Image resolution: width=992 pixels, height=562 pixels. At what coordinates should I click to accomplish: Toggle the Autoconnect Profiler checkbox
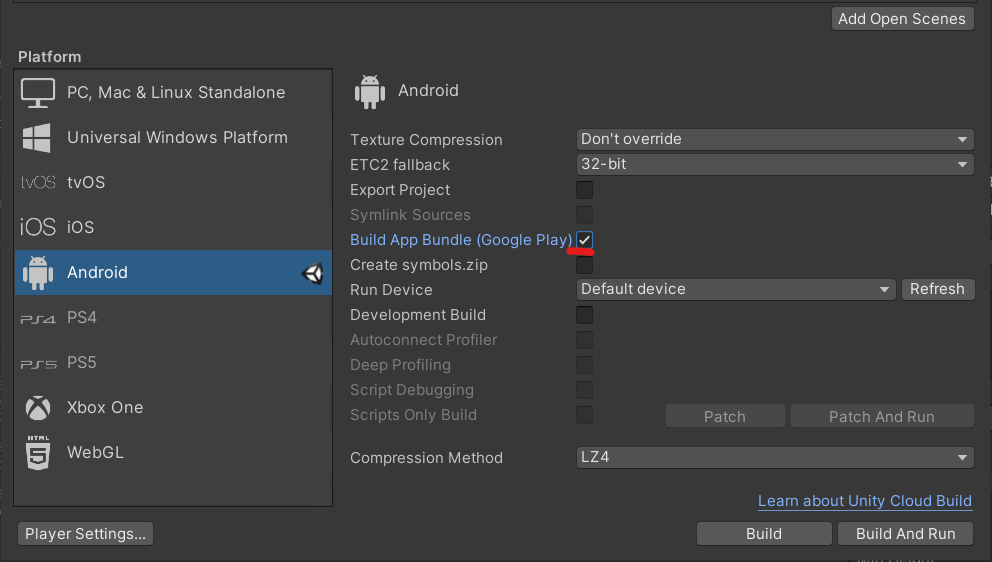[585, 340]
